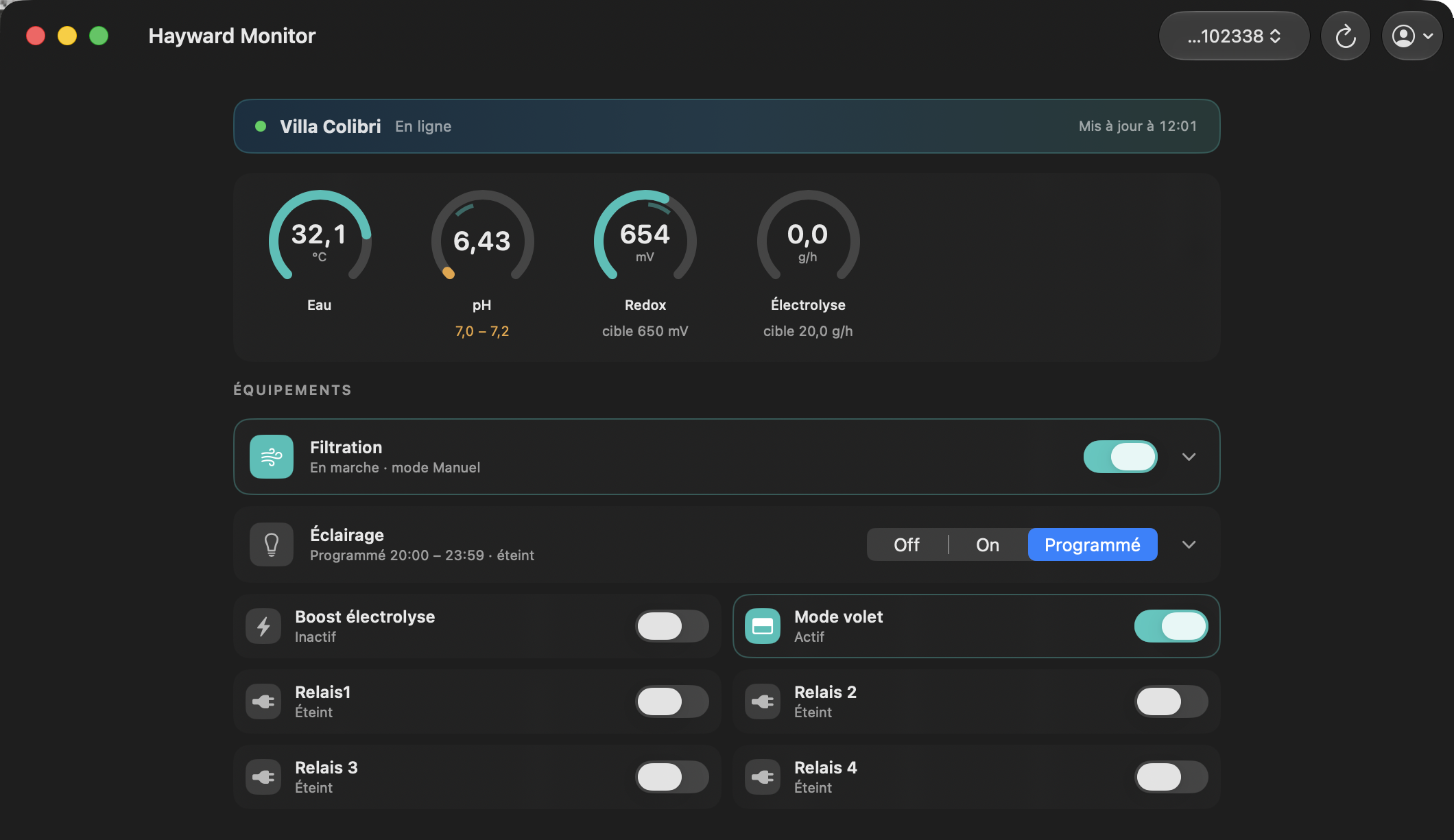Select Programmé lighting mode
1454x840 pixels.
[x=1093, y=544]
